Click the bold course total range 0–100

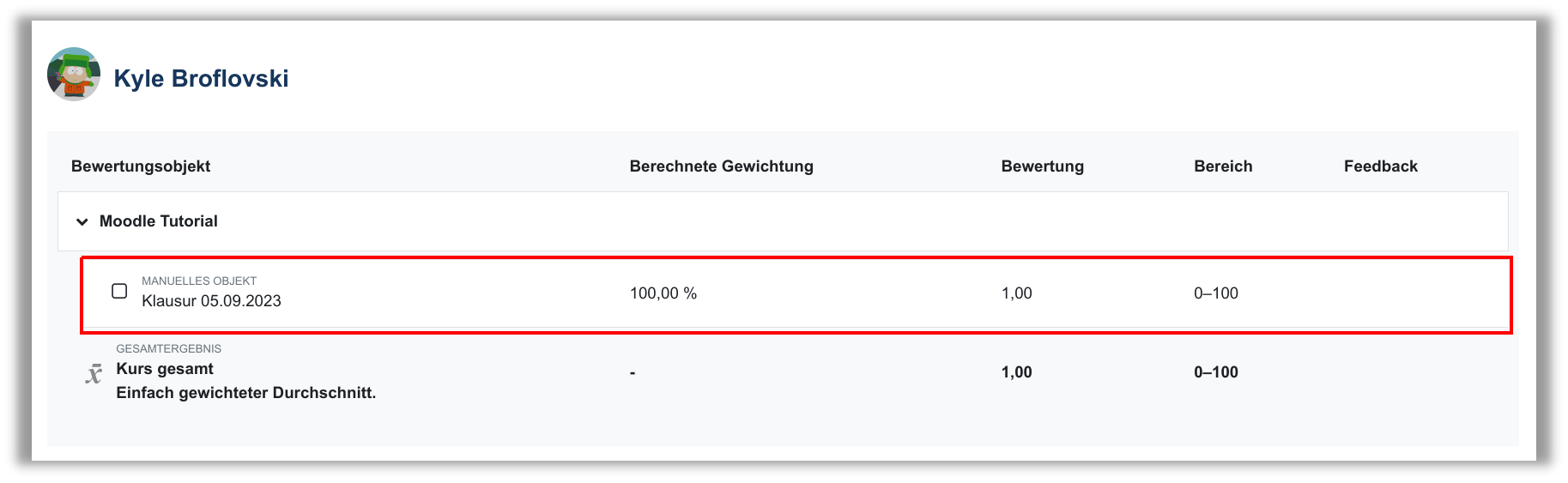point(1215,372)
